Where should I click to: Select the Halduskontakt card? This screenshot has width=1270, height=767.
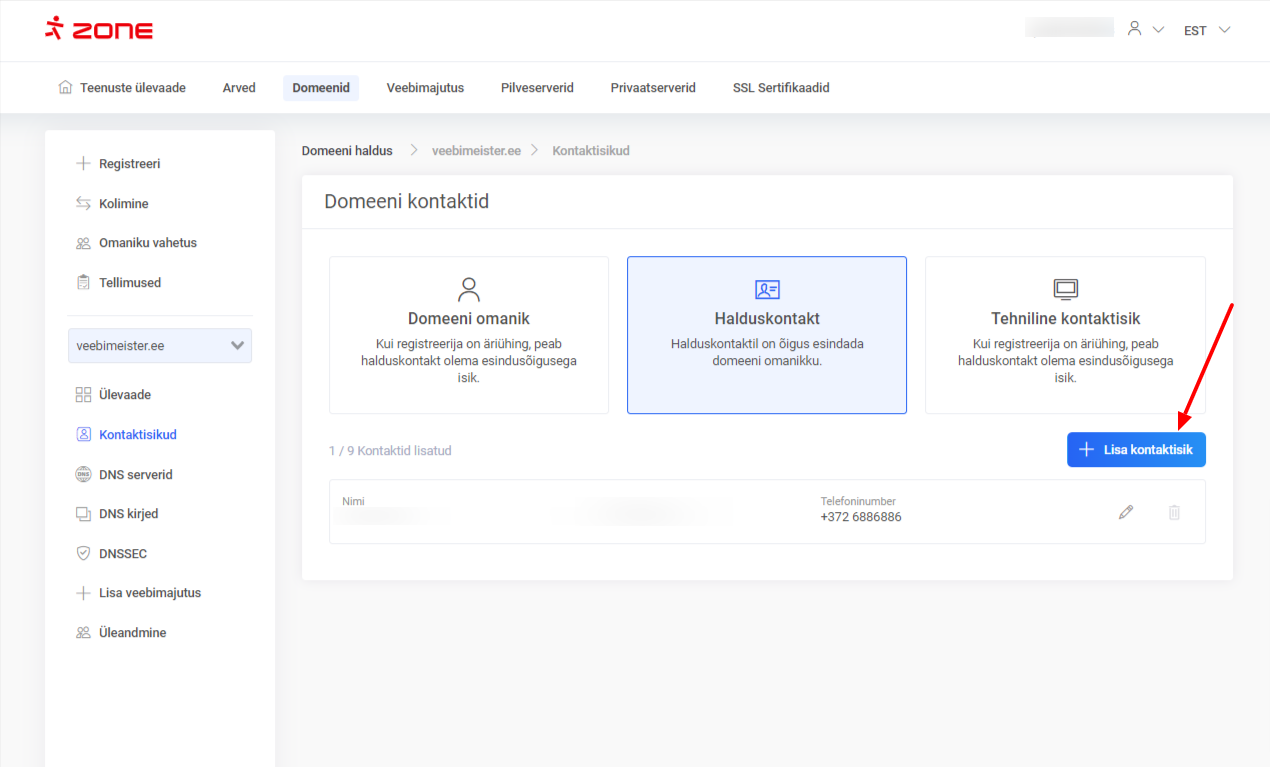click(x=766, y=335)
